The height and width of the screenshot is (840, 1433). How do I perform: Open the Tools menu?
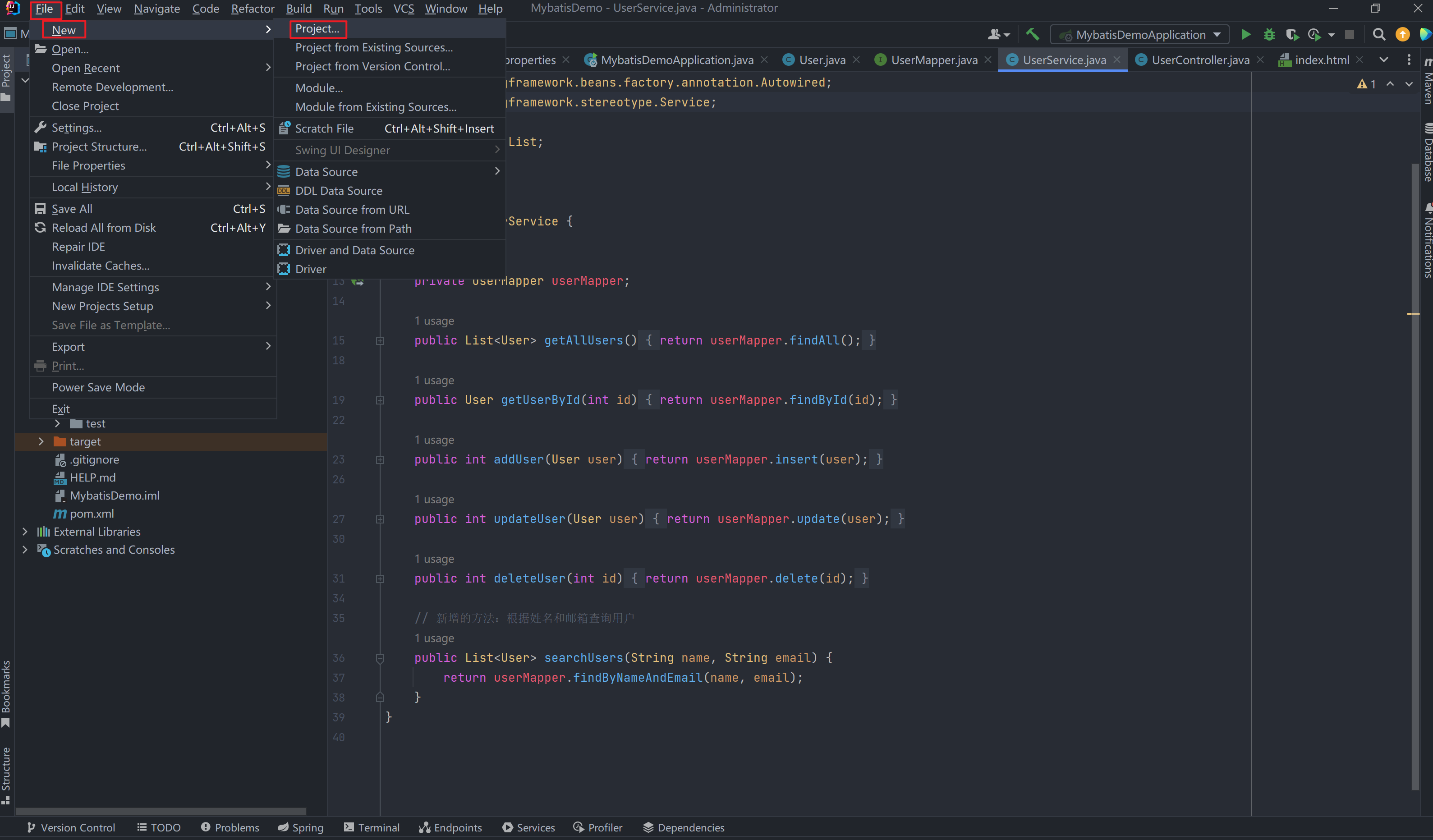[368, 9]
